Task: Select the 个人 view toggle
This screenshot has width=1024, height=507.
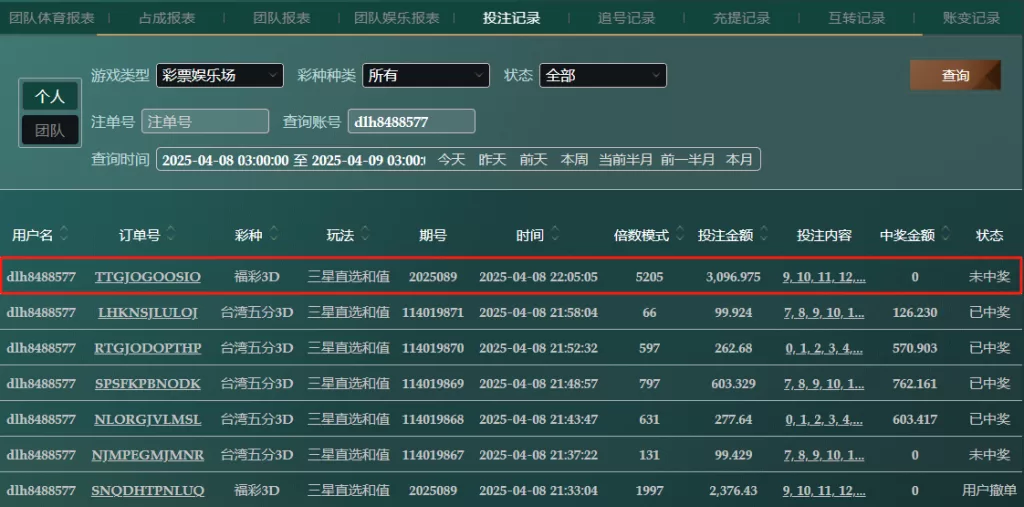Action: 50,96
